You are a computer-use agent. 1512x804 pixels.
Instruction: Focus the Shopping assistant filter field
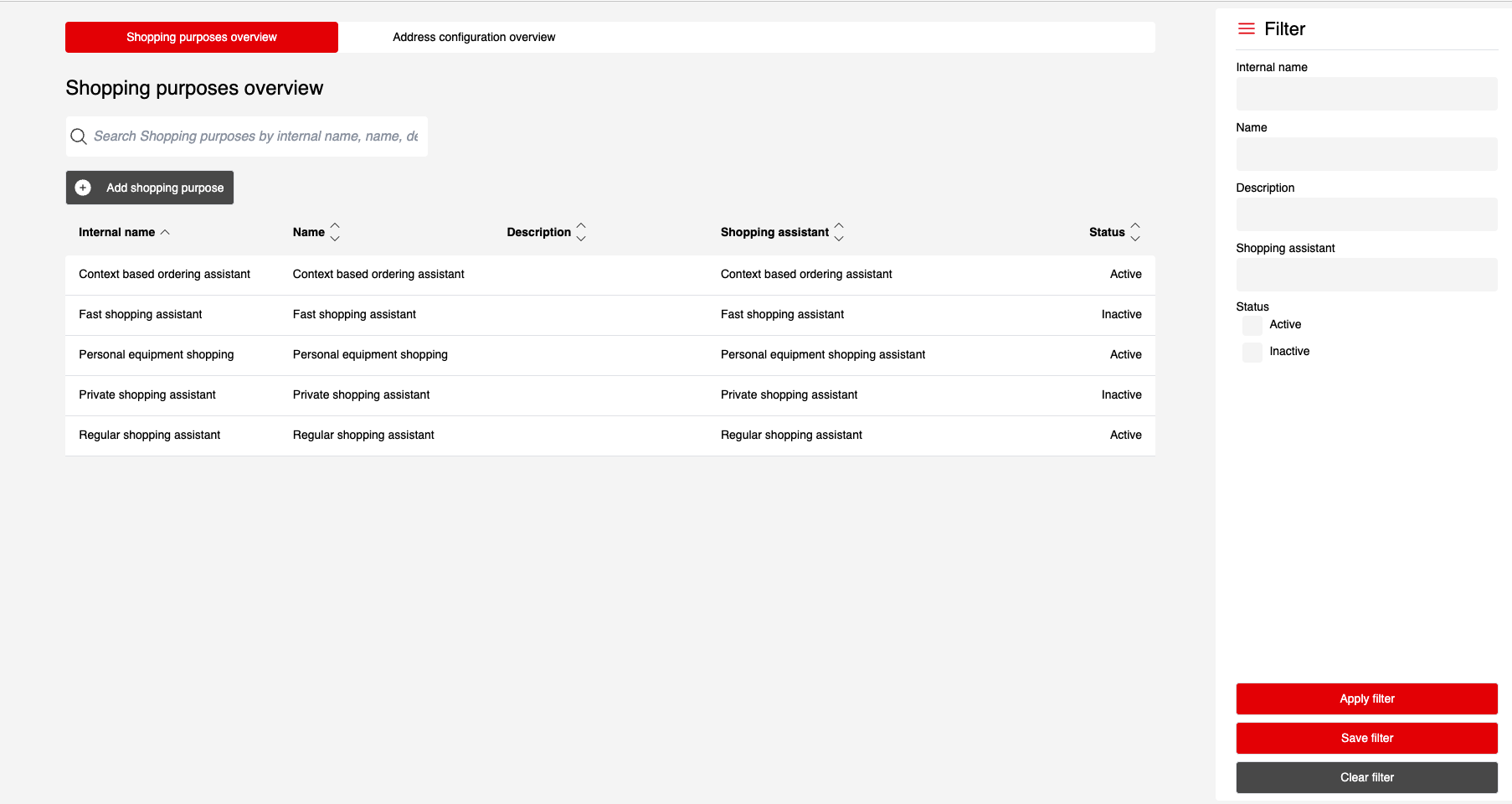tap(1366, 275)
